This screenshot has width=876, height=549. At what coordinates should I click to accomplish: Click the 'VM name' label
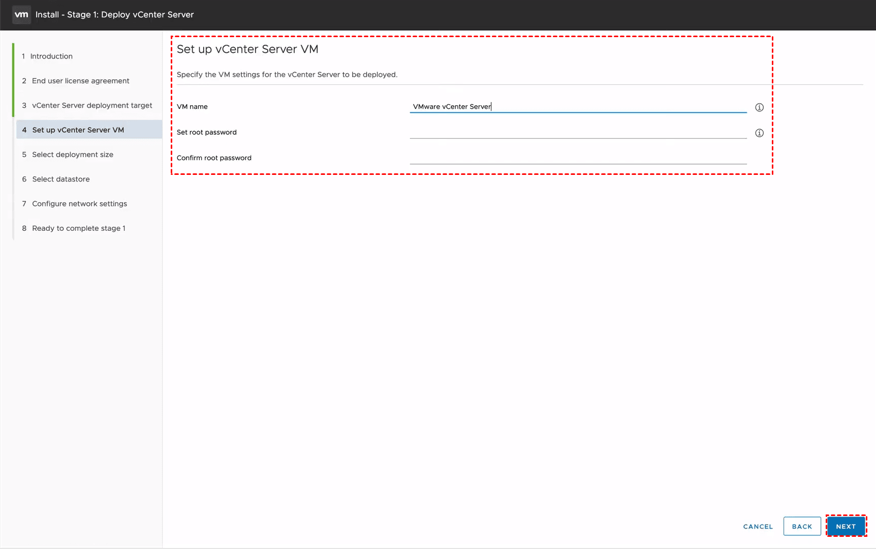click(x=192, y=106)
